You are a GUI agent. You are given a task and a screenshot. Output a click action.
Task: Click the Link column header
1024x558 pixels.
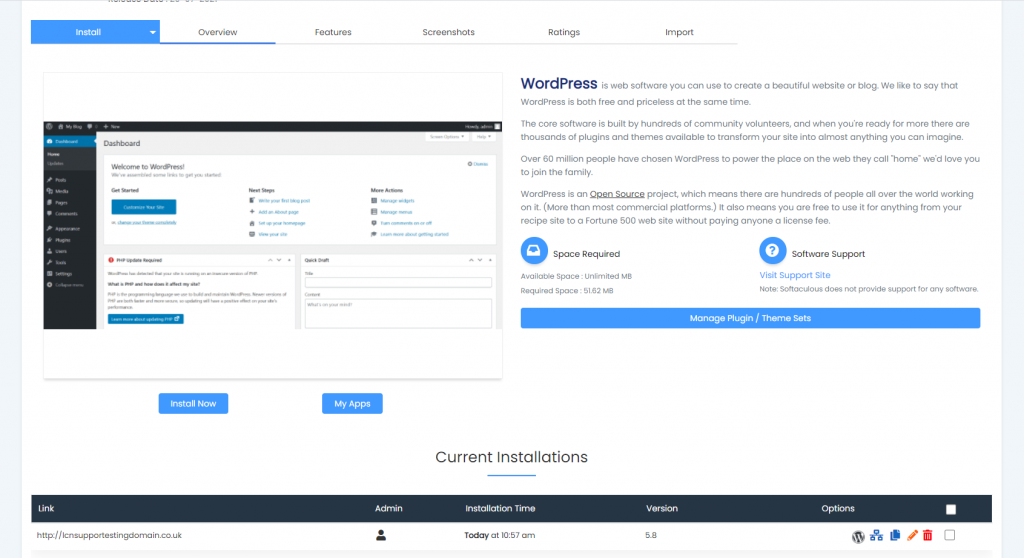(46, 508)
